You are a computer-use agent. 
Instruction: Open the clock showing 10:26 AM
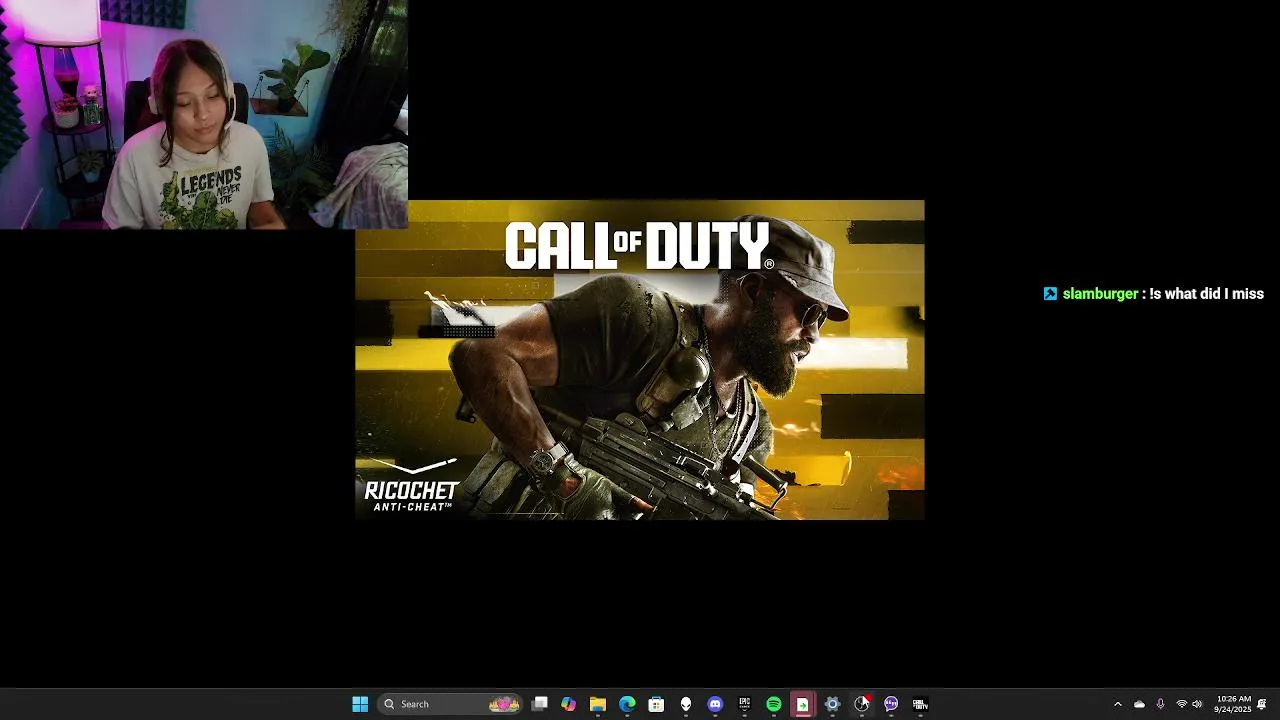tap(1233, 704)
